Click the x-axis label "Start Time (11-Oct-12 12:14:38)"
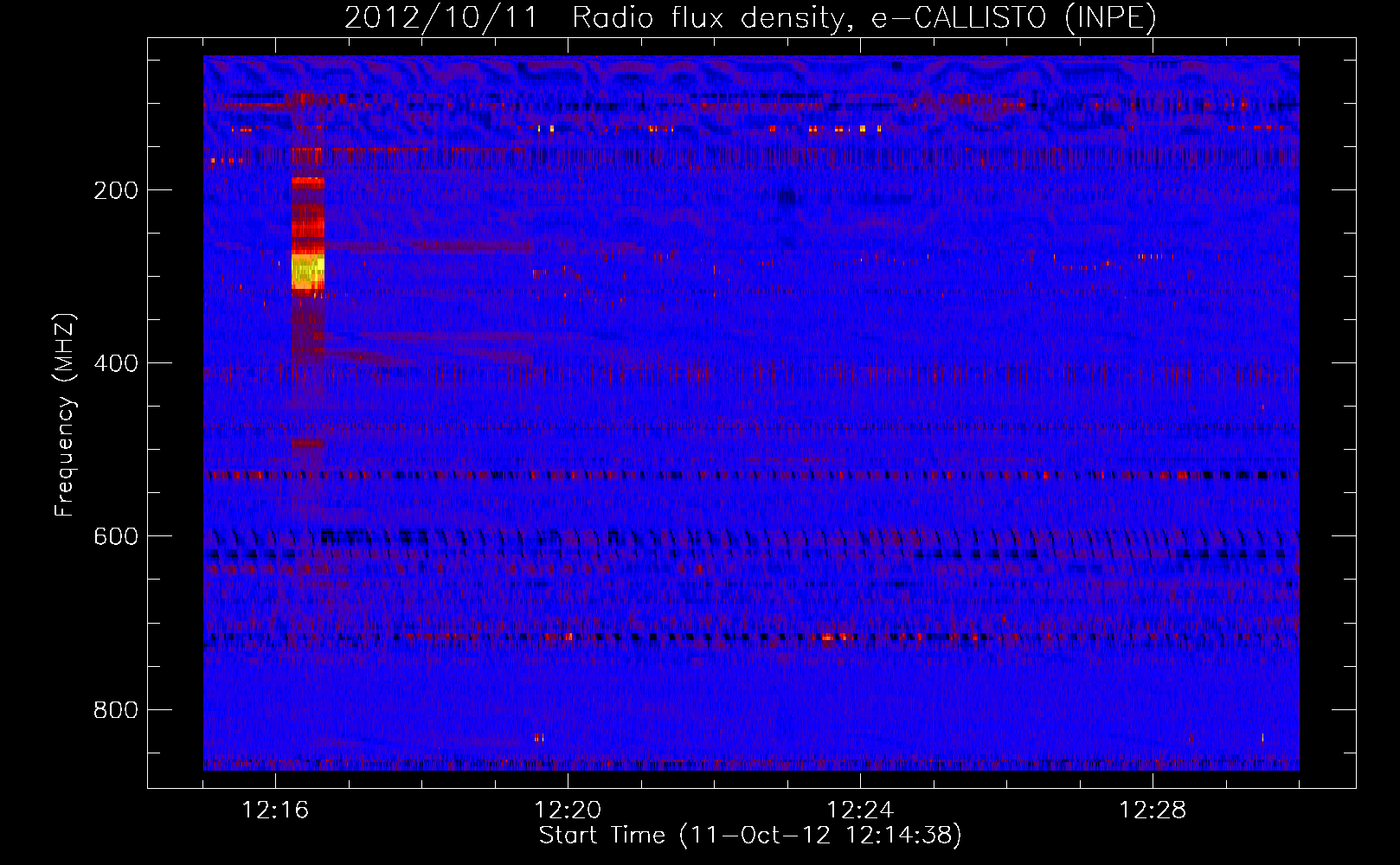This screenshot has height=865, width=1400. click(750, 836)
